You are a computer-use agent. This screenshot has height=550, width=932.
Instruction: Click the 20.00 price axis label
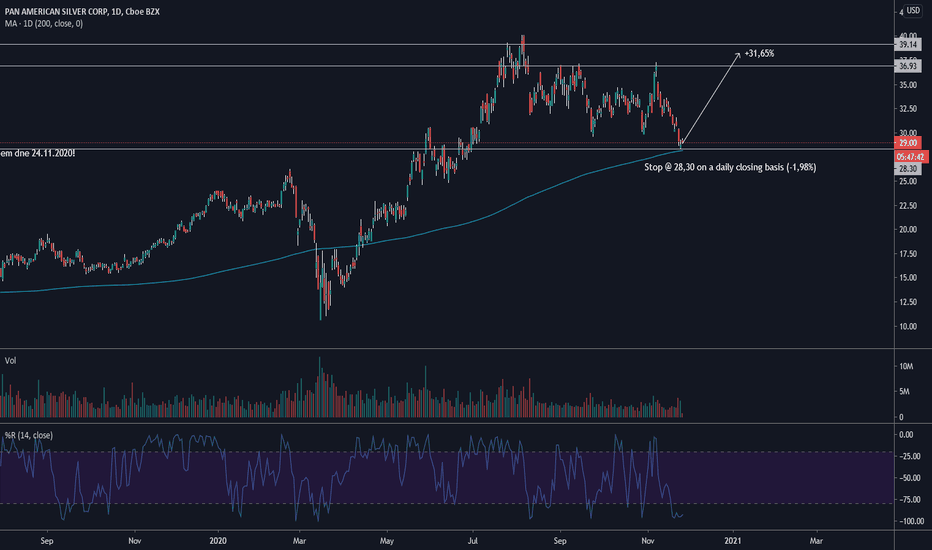908,230
